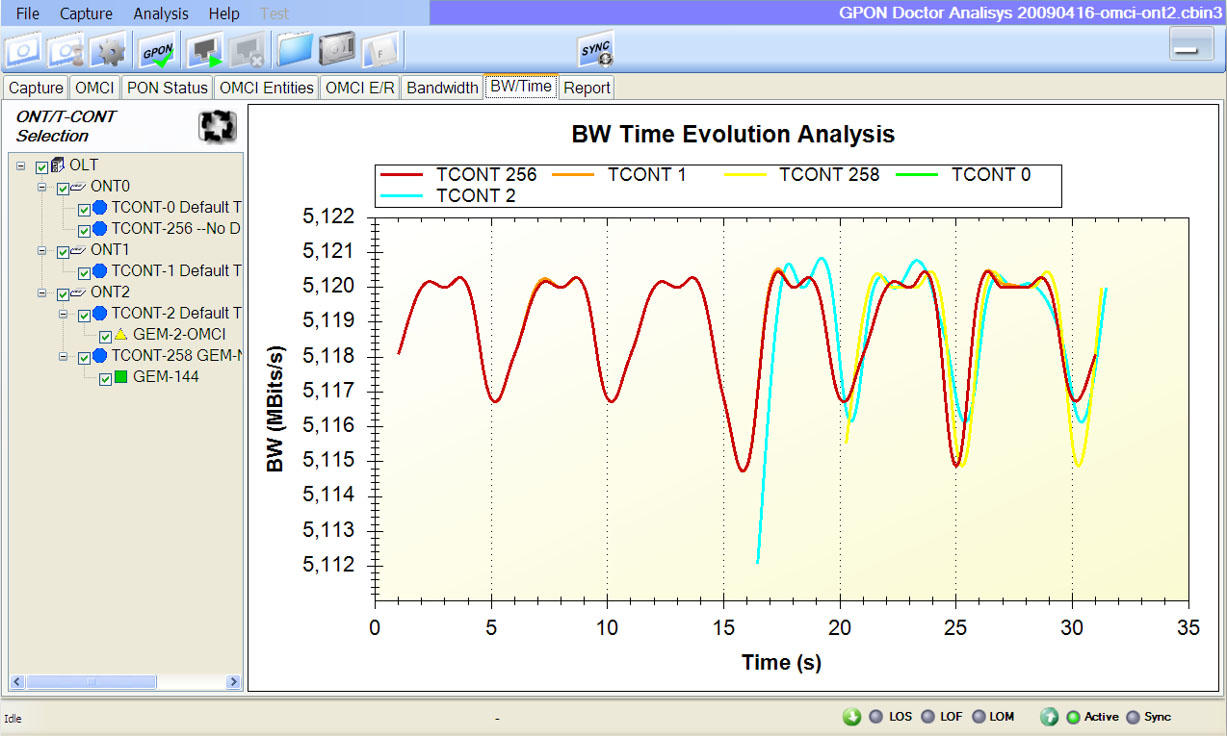Click the open folder toolbar icon
The width and height of the screenshot is (1227, 736).
click(x=294, y=49)
